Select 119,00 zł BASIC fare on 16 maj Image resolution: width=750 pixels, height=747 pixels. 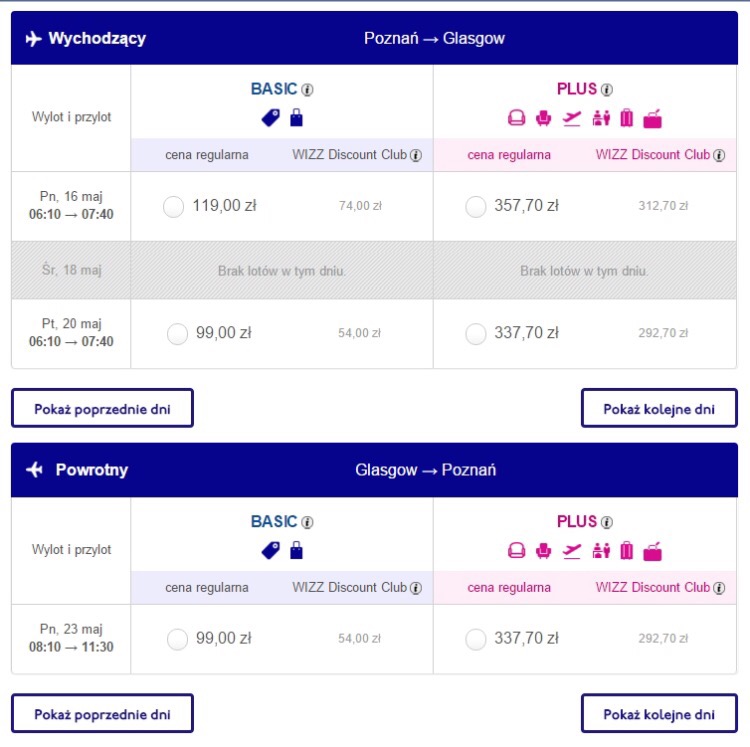(173, 207)
